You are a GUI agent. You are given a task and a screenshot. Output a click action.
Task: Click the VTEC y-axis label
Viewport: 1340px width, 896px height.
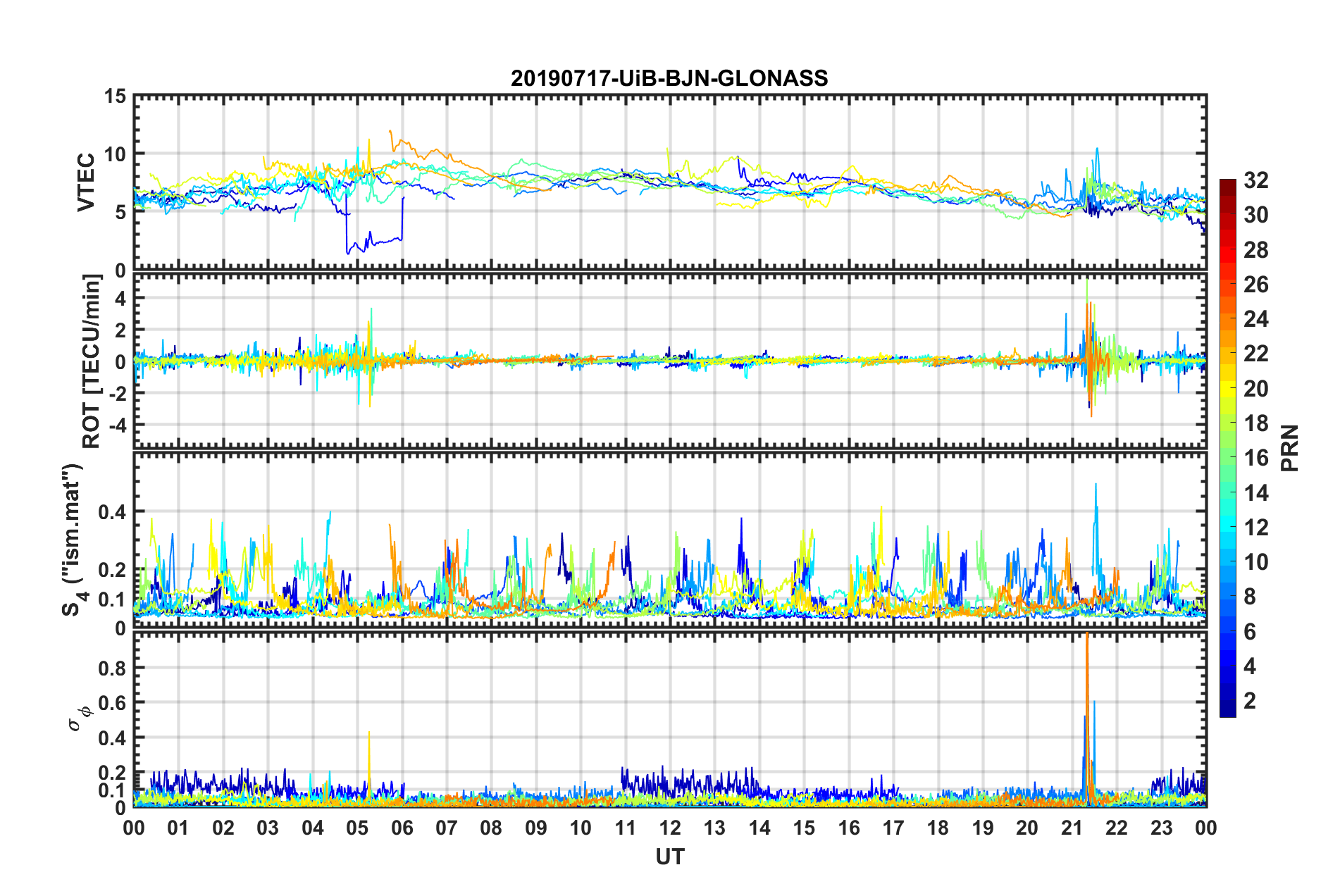click(86, 182)
